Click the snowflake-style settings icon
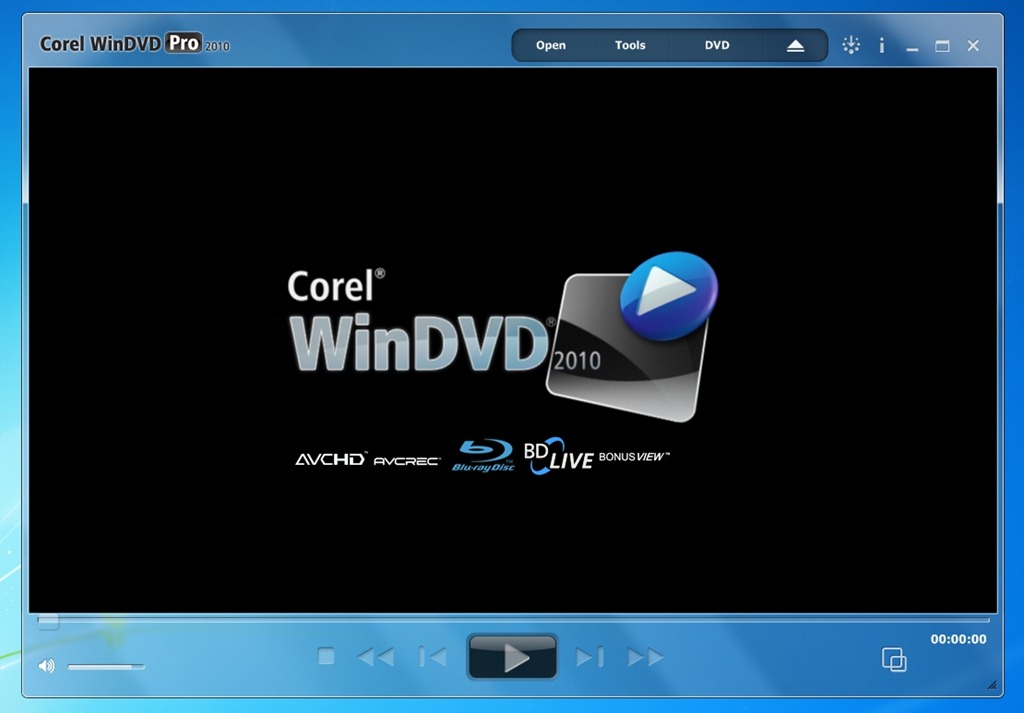 850,45
